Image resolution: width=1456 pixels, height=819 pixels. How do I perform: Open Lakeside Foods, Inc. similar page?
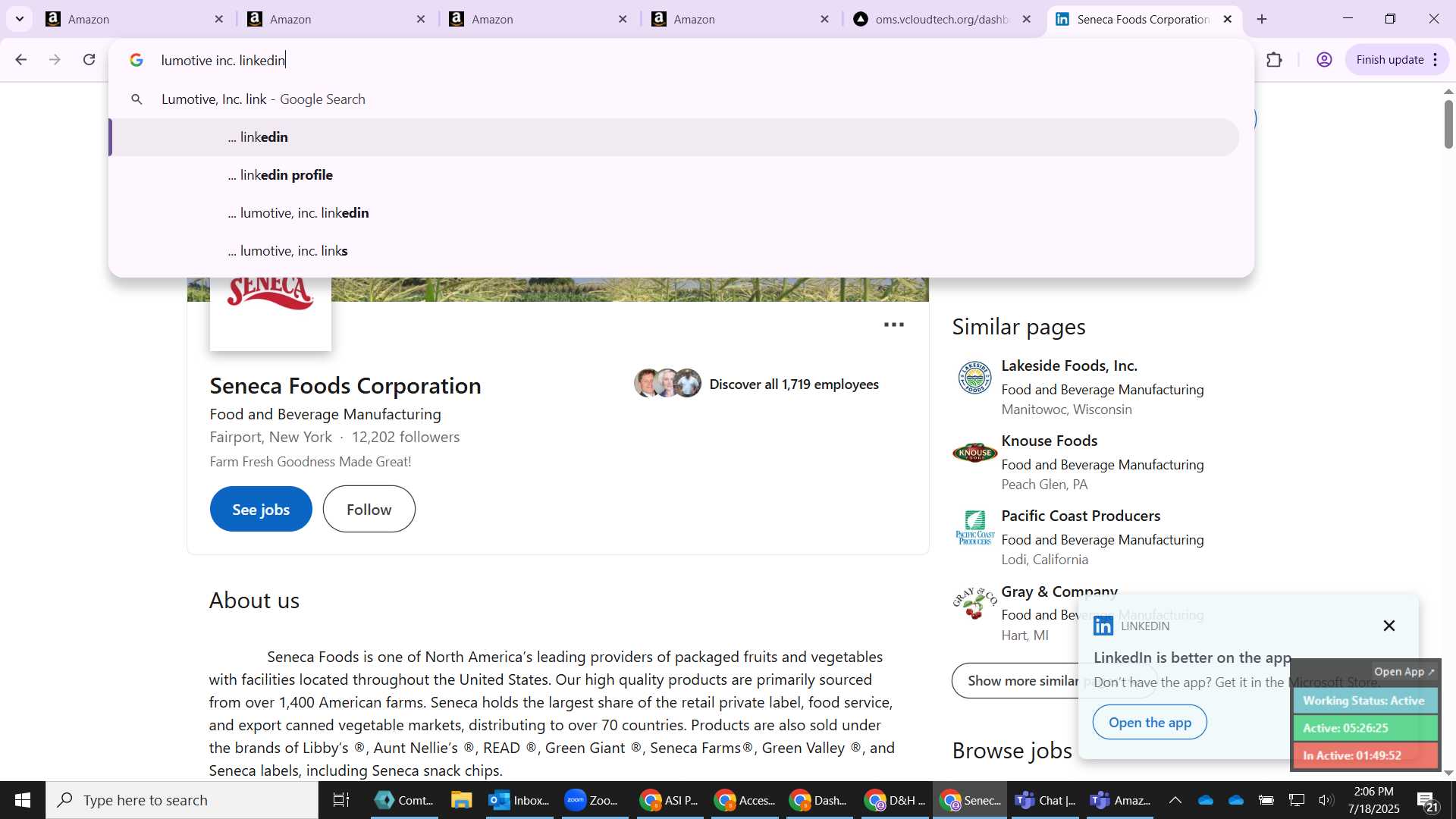click(x=1069, y=366)
